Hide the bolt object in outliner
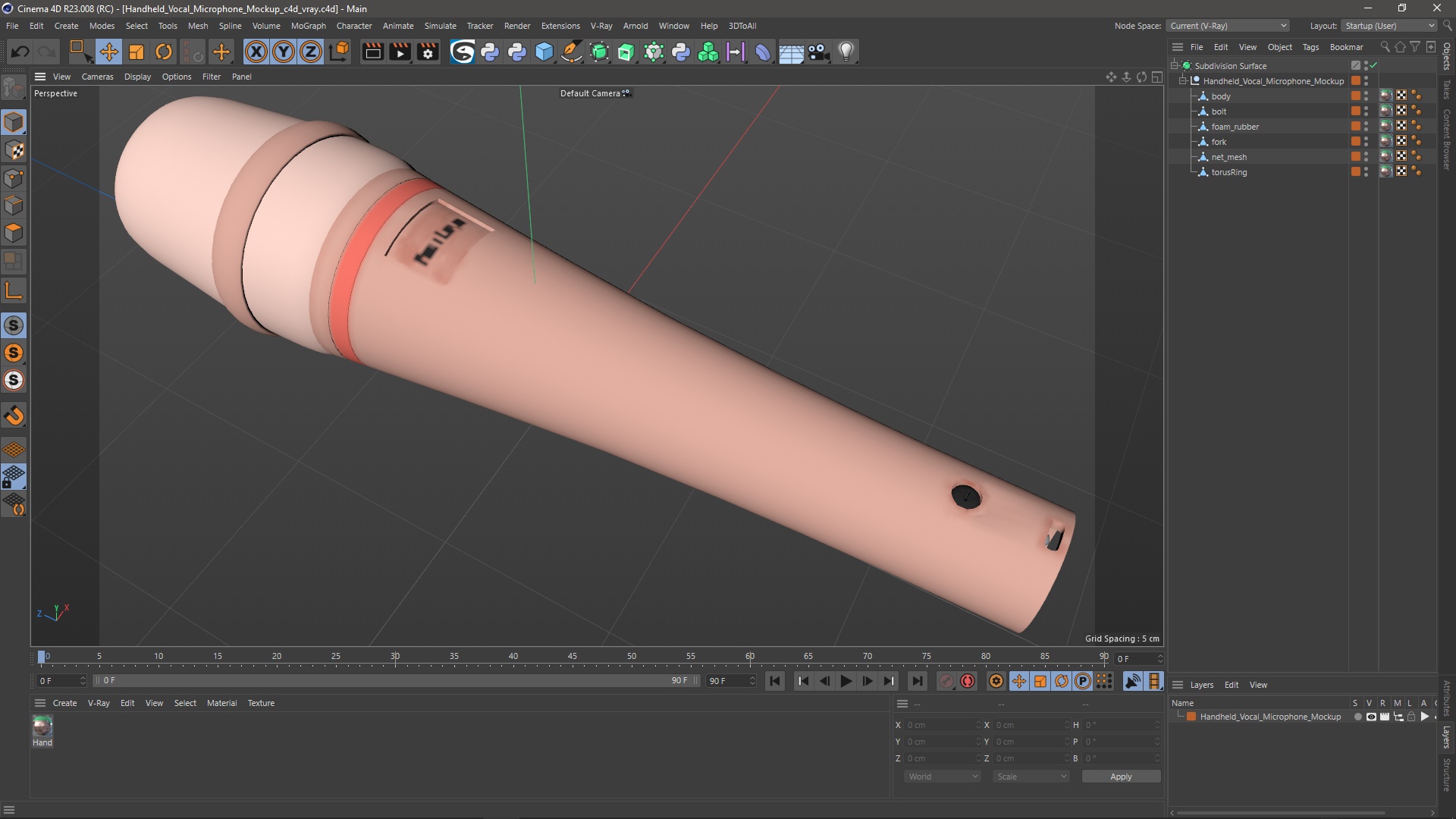Viewport: 1456px width, 819px height. pyautogui.click(x=1367, y=109)
